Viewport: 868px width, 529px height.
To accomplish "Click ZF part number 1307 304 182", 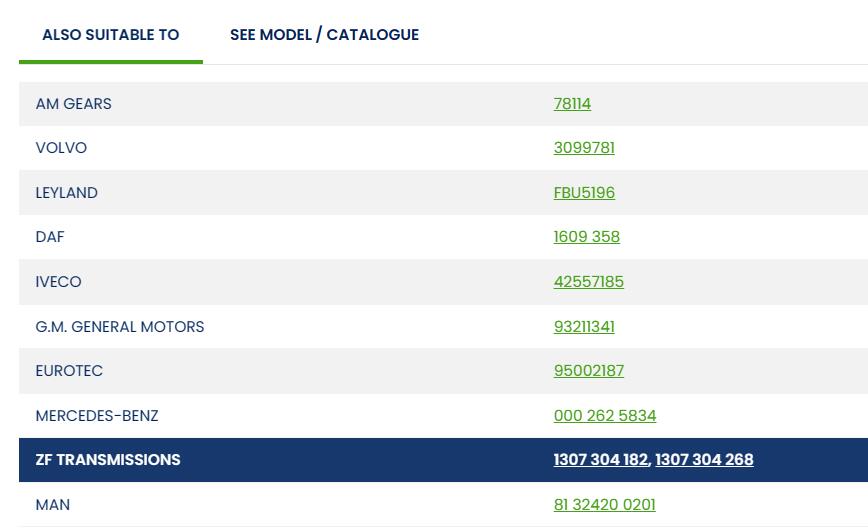I will coord(600,460).
